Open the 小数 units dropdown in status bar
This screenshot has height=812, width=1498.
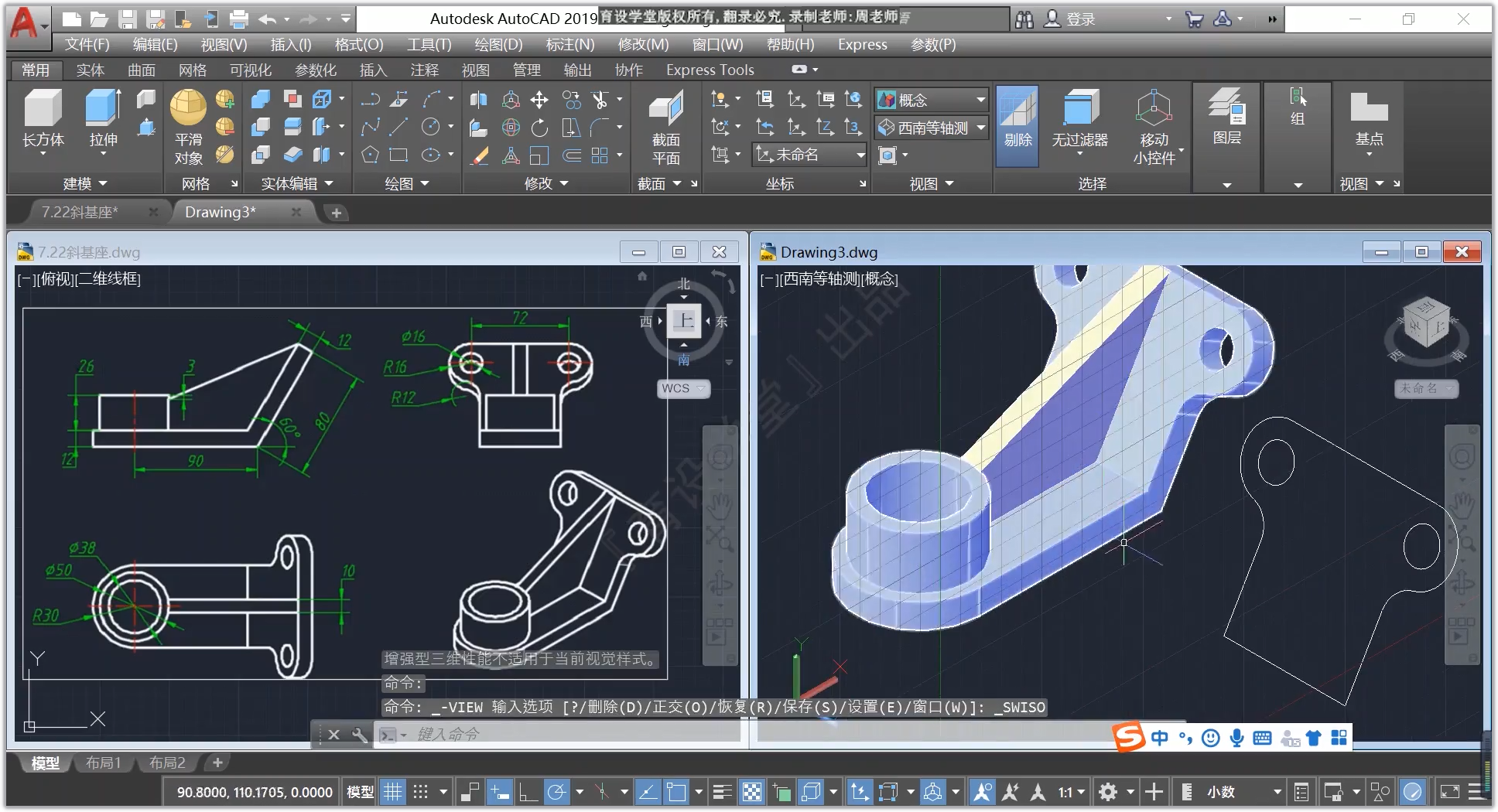[1243, 792]
